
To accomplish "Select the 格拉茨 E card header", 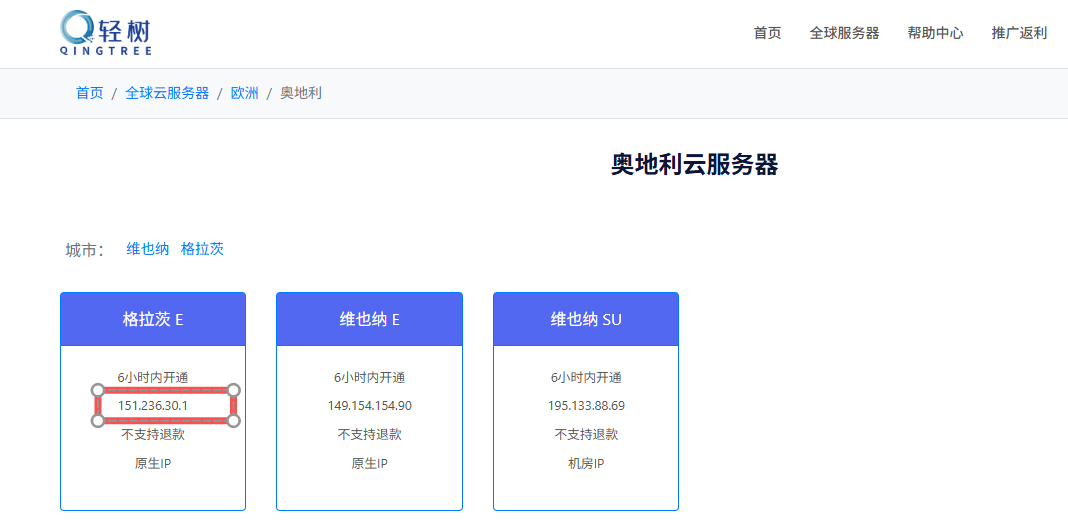I will point(153,319).
